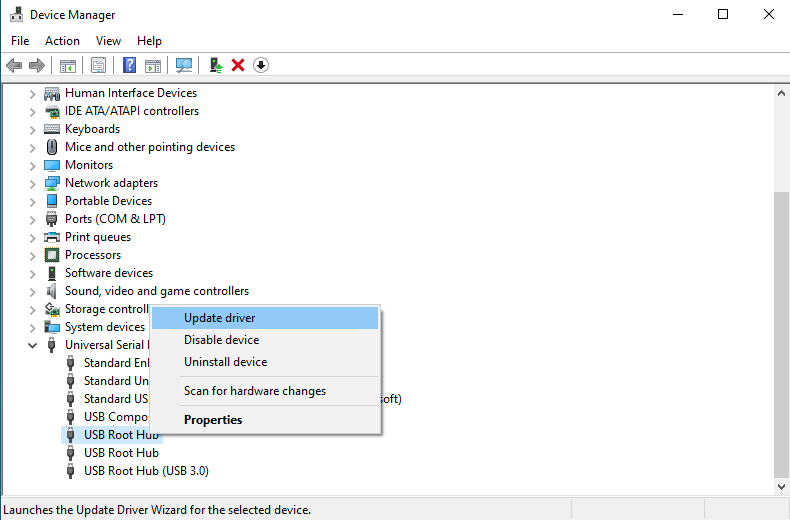
Task: Expand the Network adapters category
Action: point(33,183)
